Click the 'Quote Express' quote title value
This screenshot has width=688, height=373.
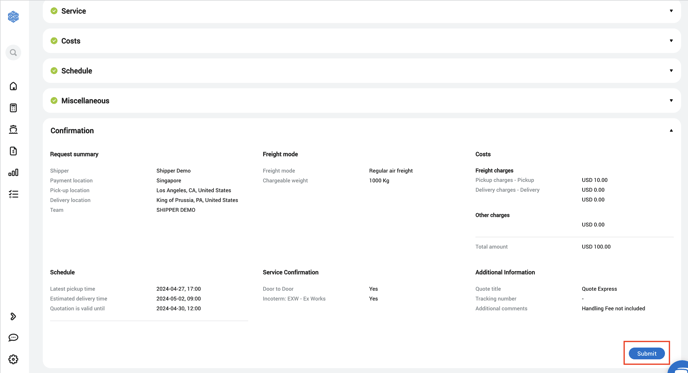pyautogui.click(x=599, y=289)
